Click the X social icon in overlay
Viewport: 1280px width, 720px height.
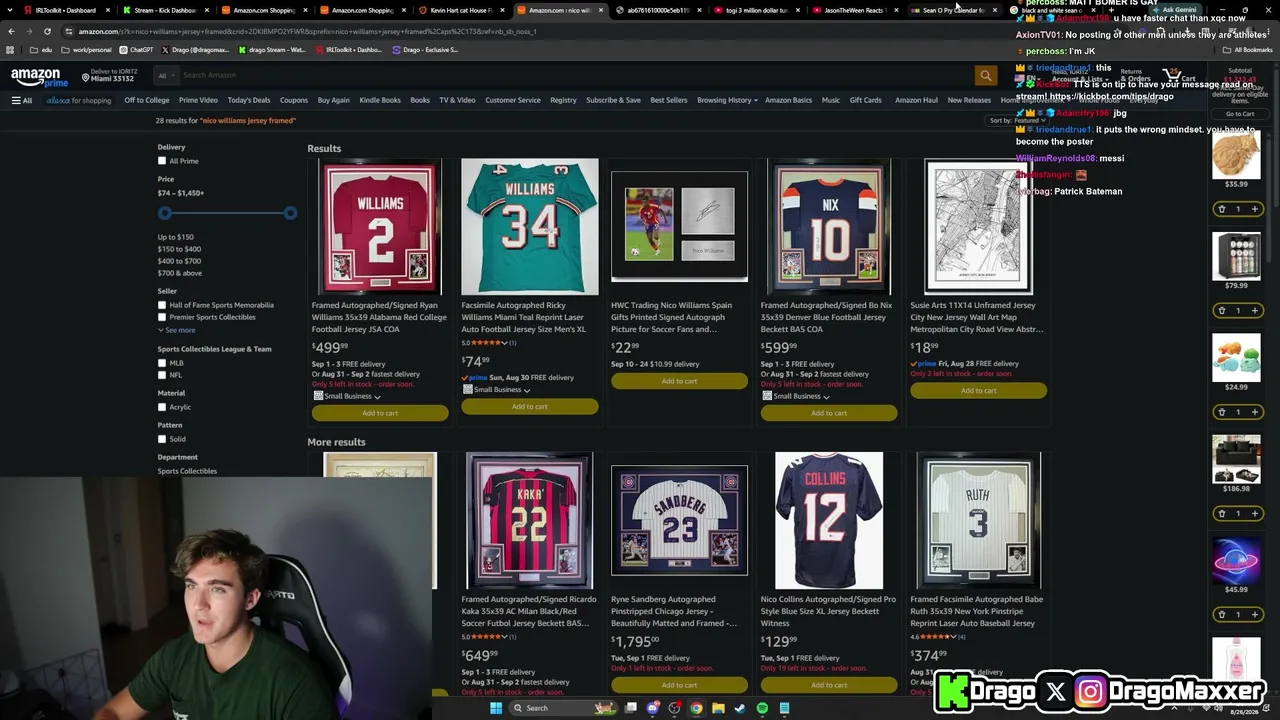[x=1056, y=691]
